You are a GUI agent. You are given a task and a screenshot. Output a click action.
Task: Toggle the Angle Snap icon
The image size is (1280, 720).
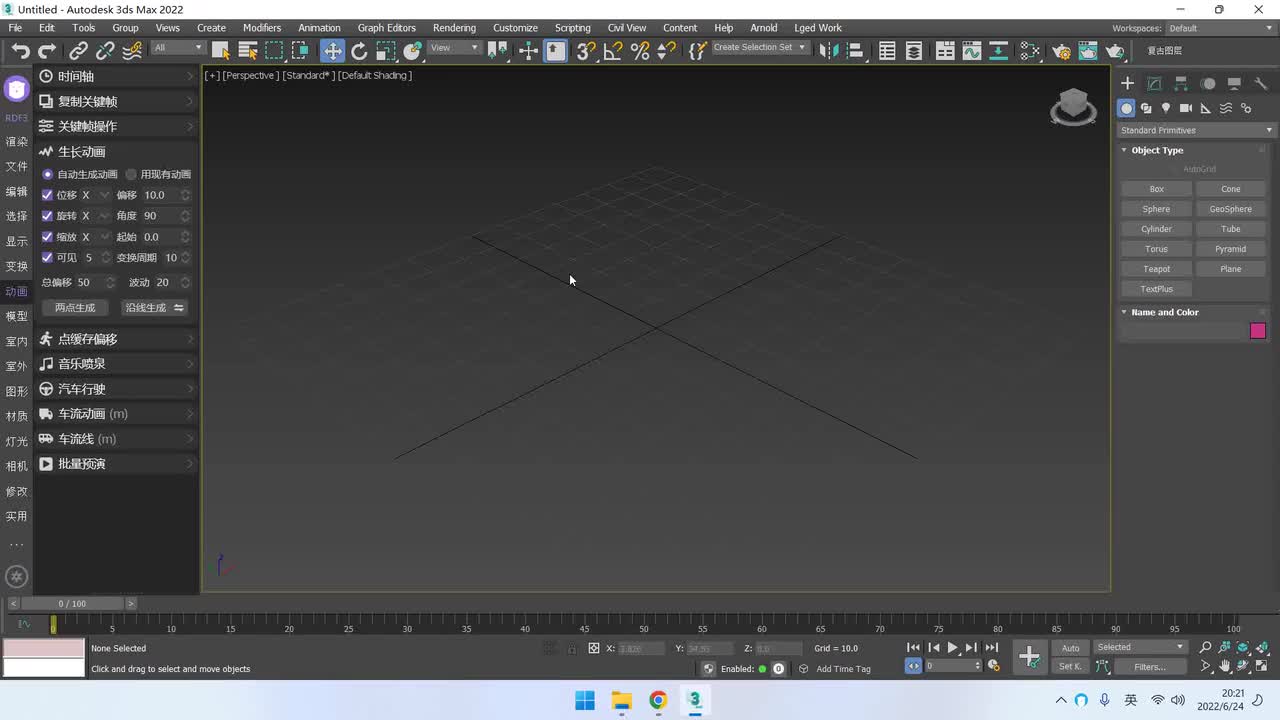613,51
